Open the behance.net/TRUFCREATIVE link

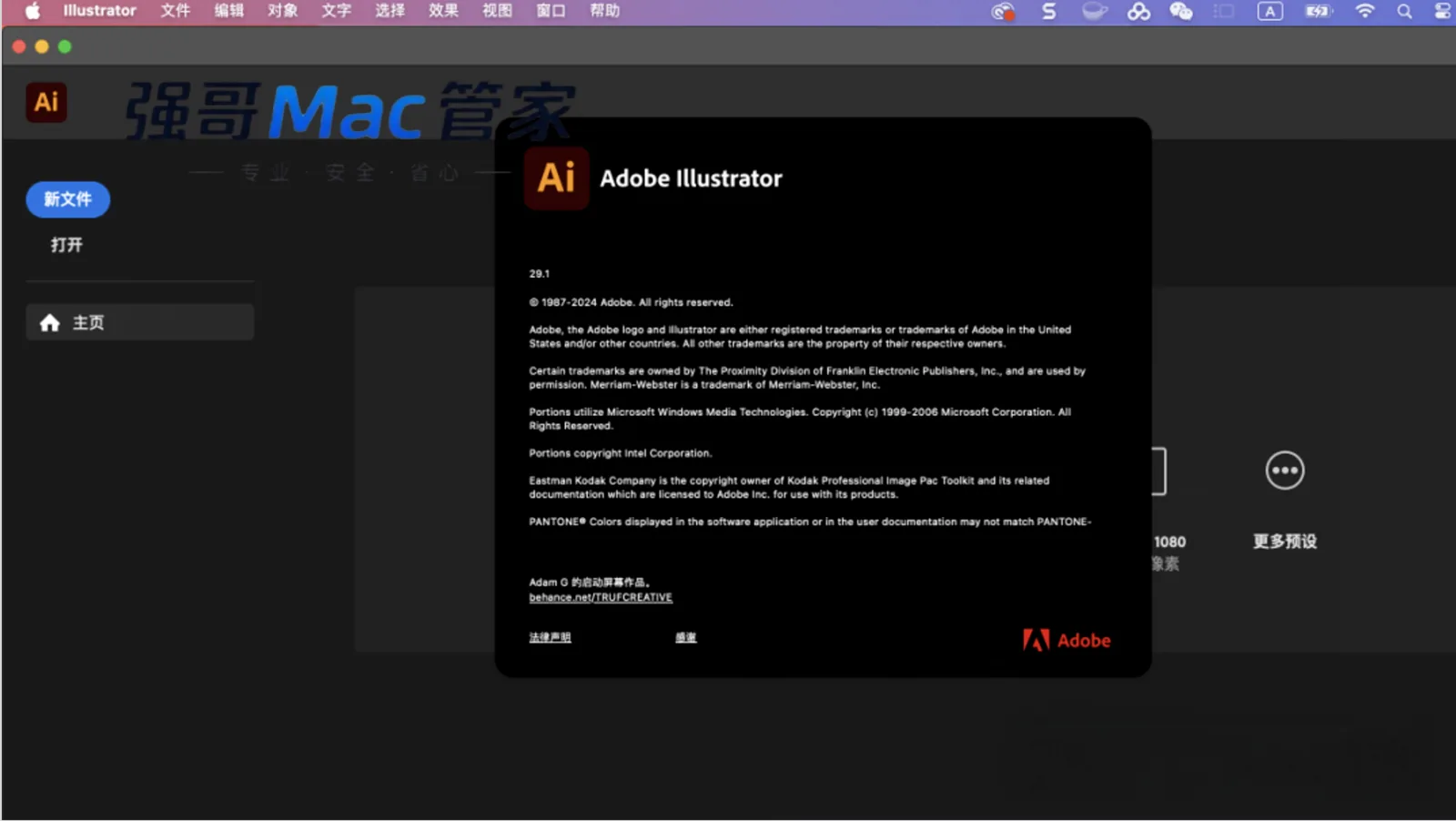click(x=601, y=597)
